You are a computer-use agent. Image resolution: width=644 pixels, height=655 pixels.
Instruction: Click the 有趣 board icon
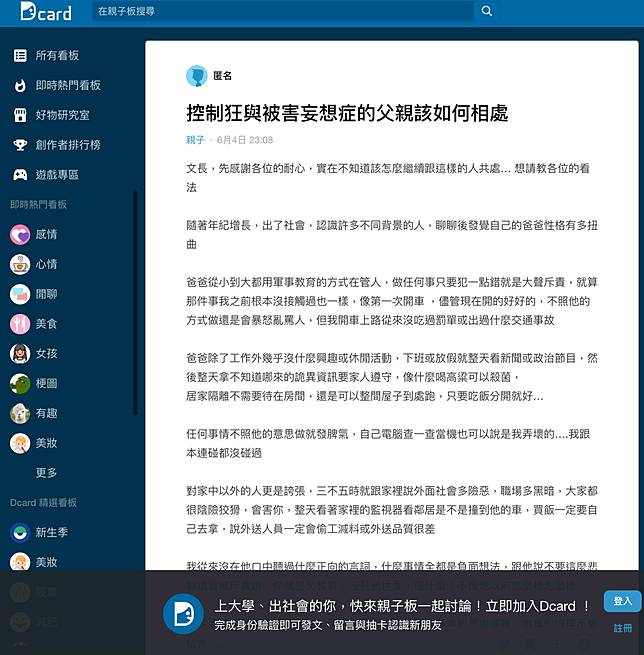click(x=20, y=414)
